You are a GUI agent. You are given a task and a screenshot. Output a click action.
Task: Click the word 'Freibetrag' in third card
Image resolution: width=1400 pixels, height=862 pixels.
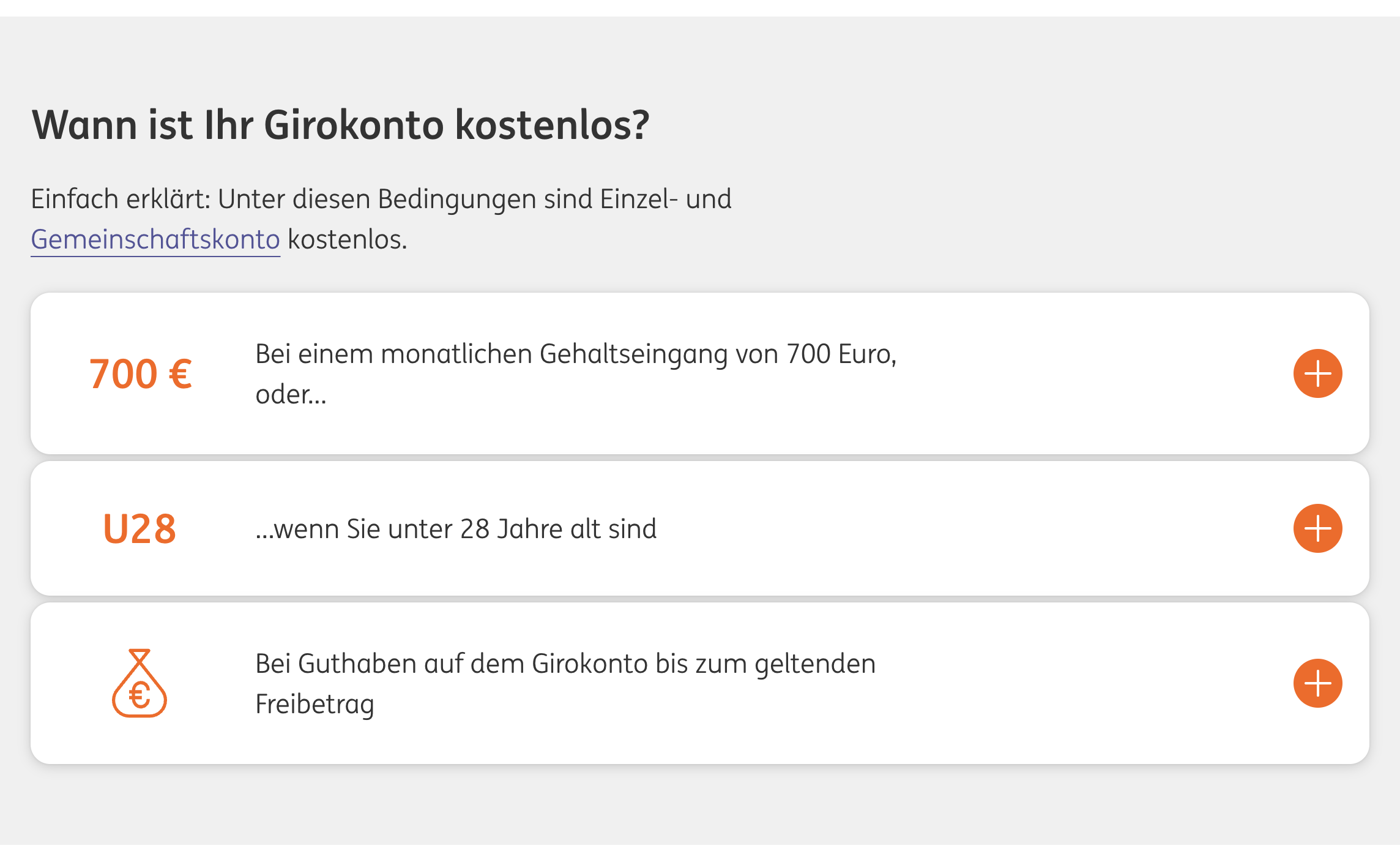pos(315,705)
